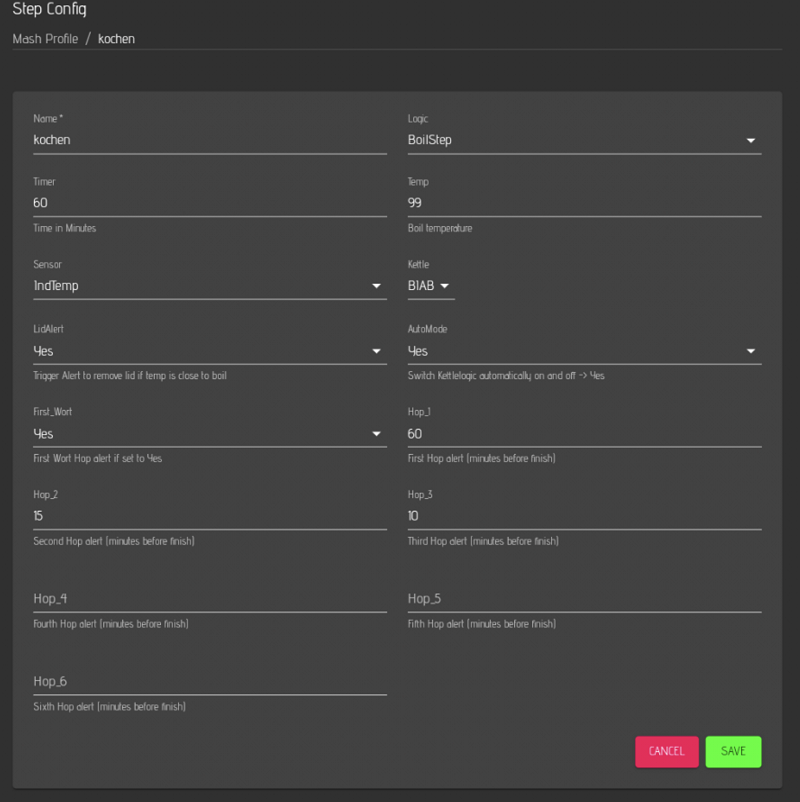
Task: Click the Name field containing kochen
Action: (209, 140)
